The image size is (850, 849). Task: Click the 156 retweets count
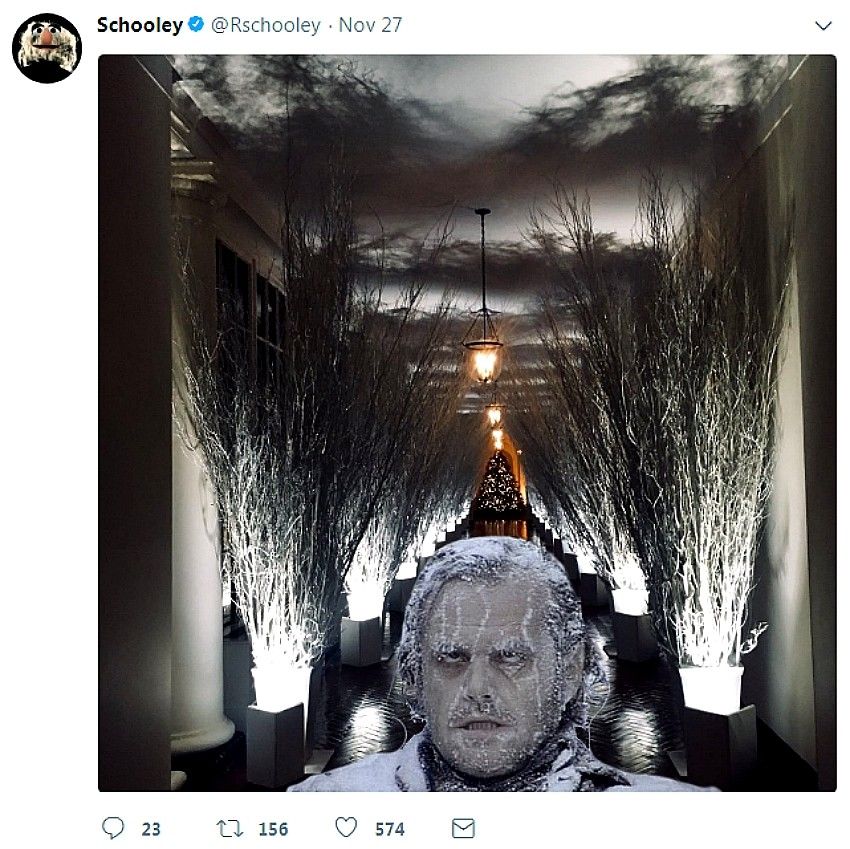(273, 829)
